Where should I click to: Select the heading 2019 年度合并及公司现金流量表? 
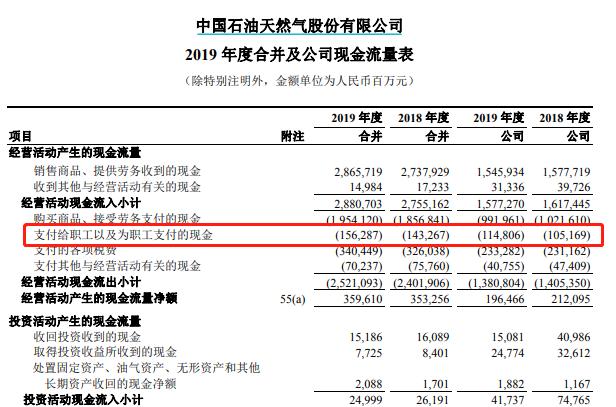pos(299,55)
